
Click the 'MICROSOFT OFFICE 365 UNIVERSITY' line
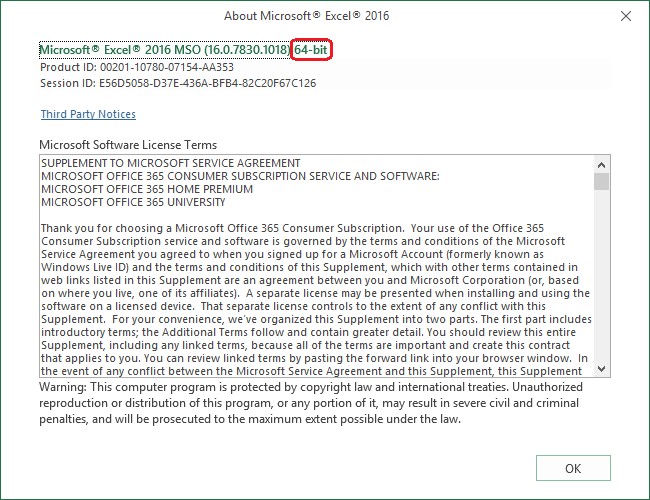point(133,202)
